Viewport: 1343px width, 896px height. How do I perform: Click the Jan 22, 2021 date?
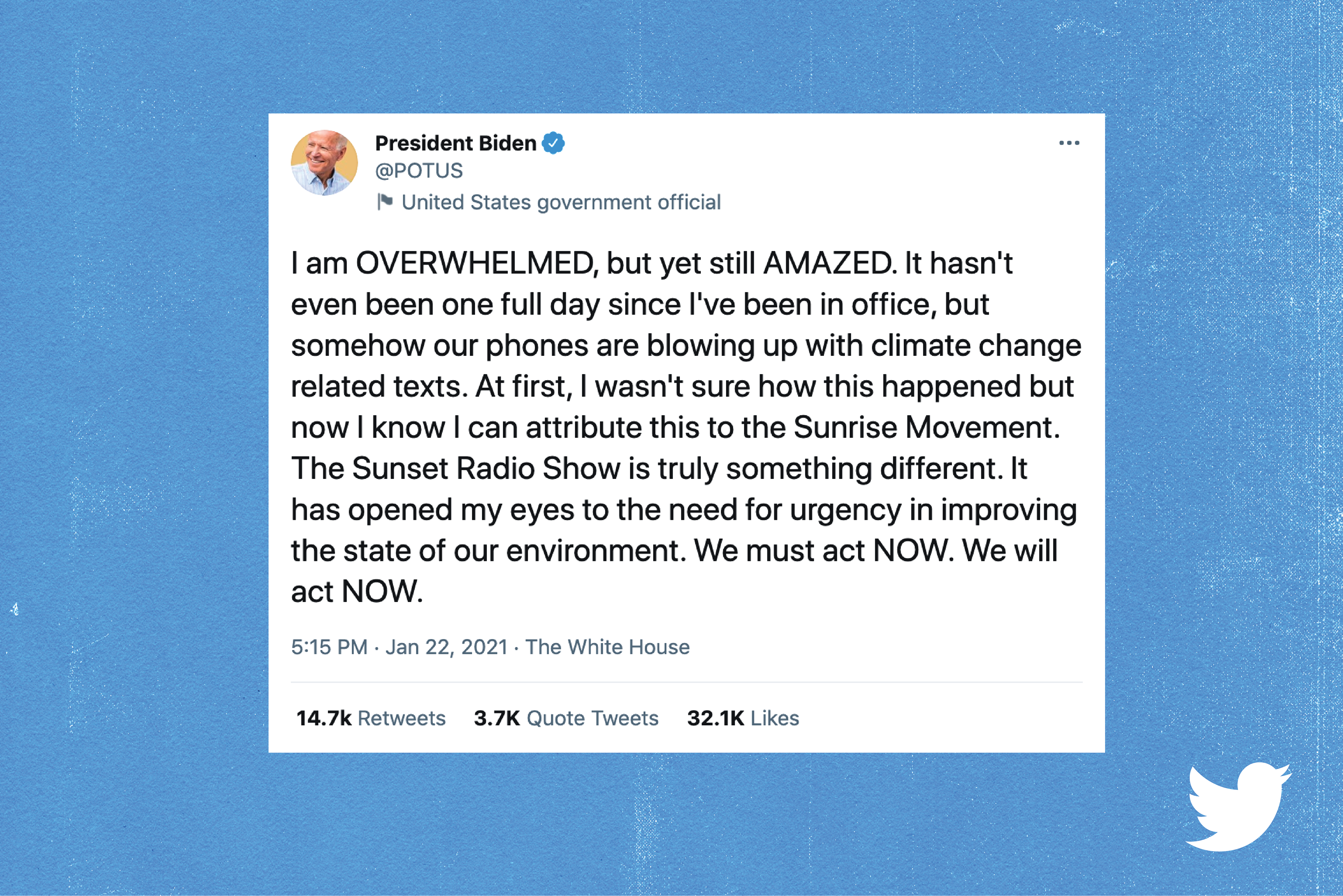(x=447, y=647)
